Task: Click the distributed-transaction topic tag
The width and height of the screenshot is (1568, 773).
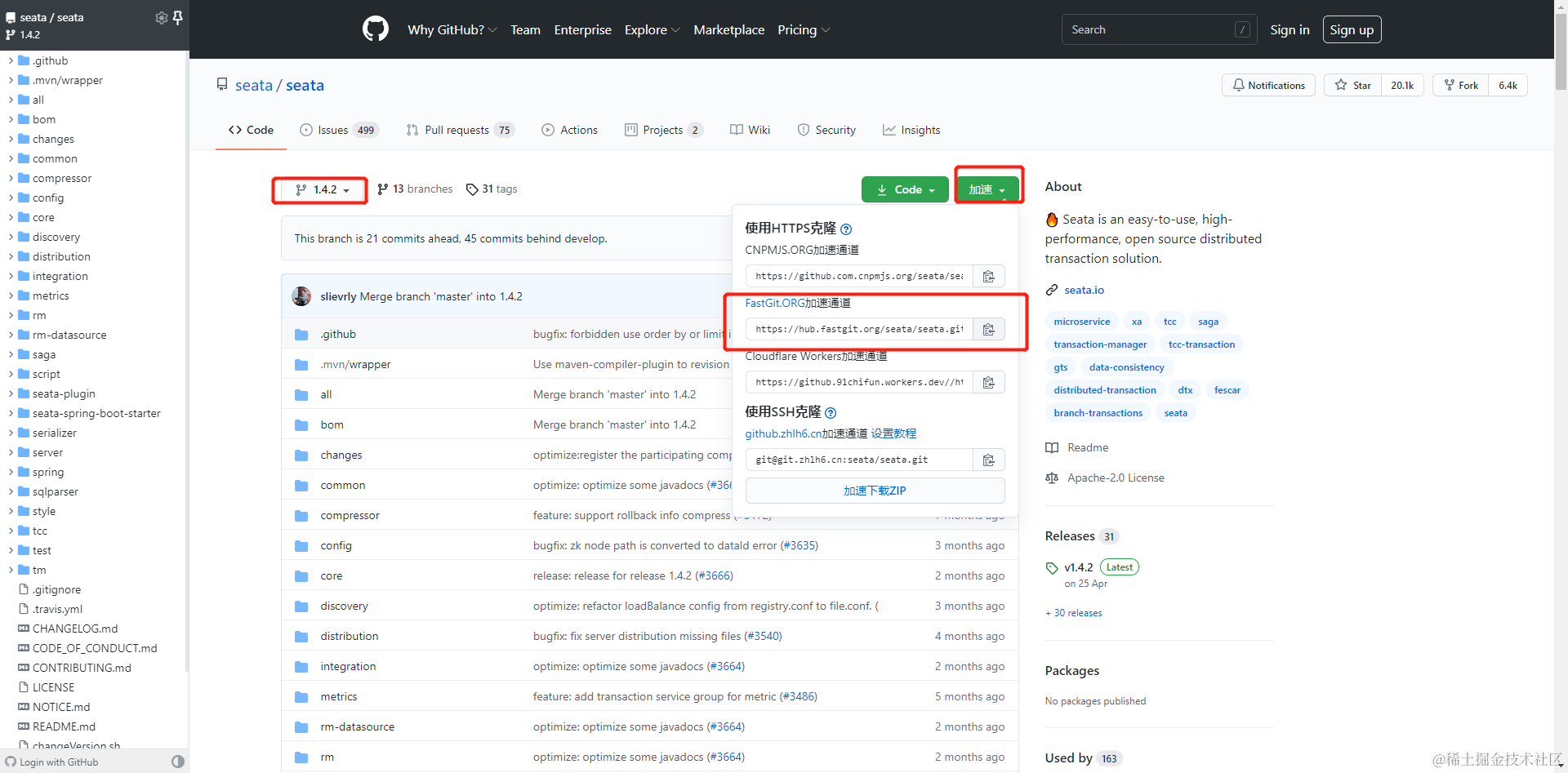Action: (x=1104, y=390)
